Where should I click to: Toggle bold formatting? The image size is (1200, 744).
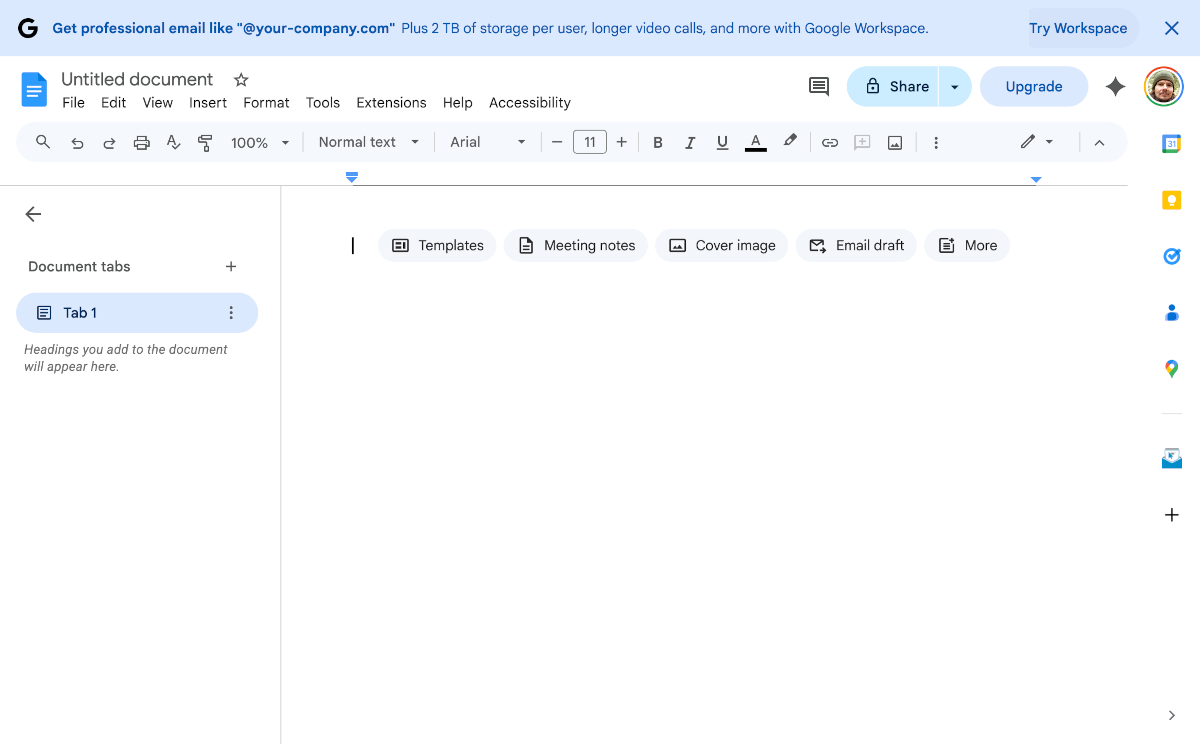[x=657, y=143]
